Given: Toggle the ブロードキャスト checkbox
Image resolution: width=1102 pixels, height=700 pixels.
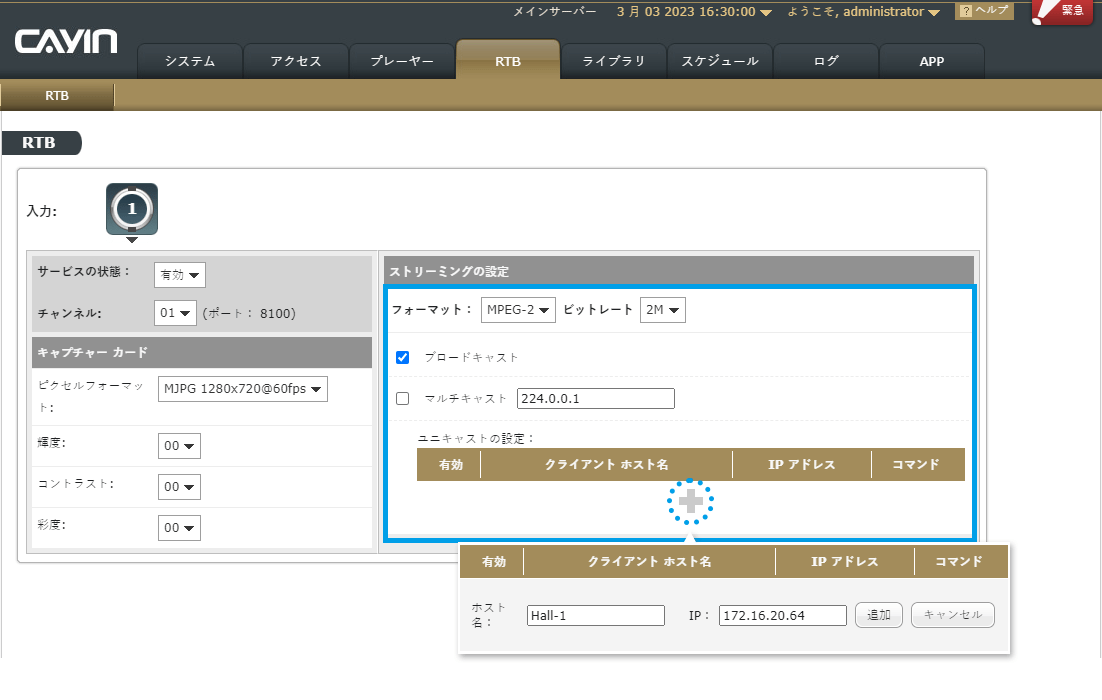Looking at the screenshot, I should tap(403, 358).
